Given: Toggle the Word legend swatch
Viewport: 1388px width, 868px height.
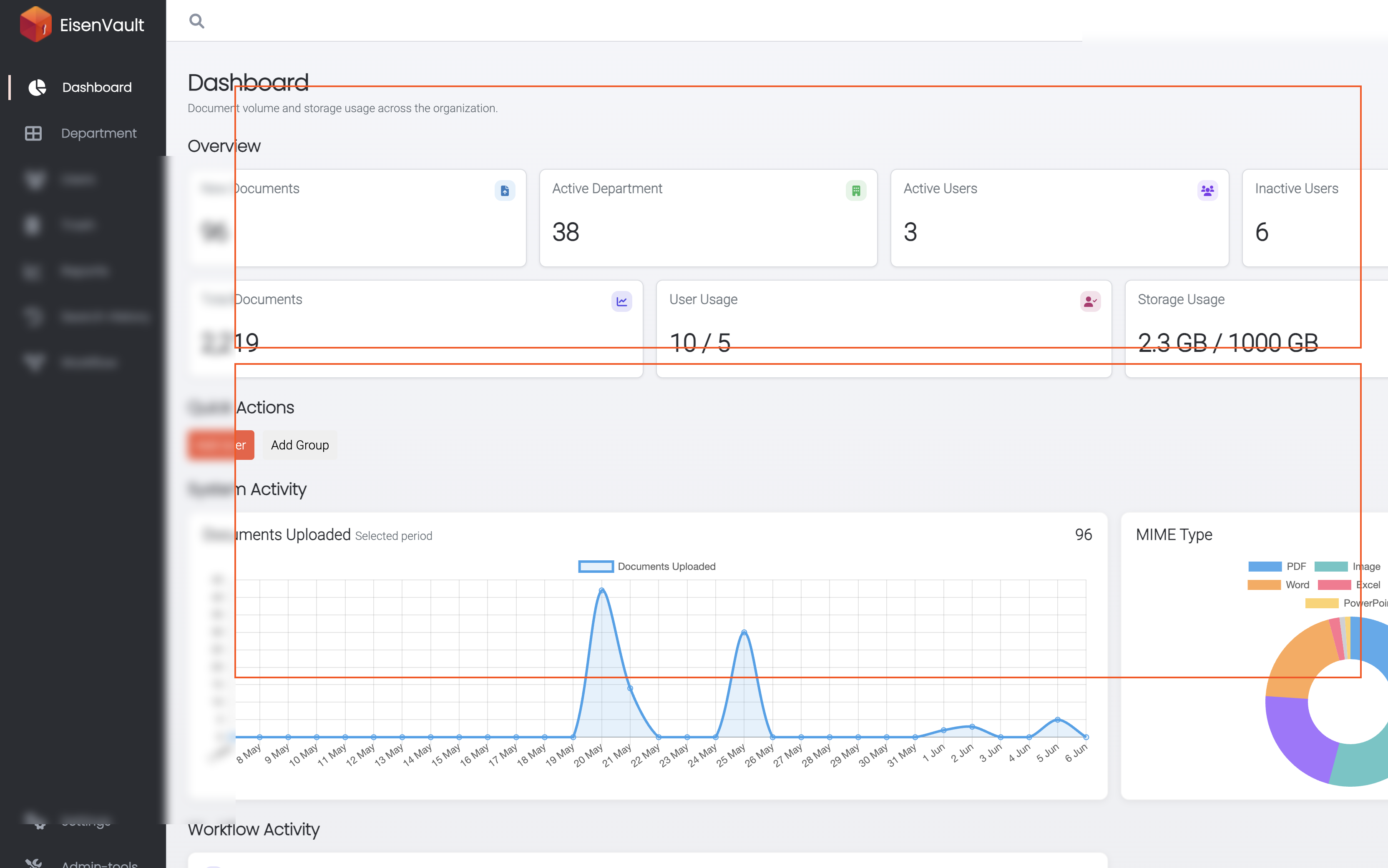Looking at the screenshot, I should click(x=1265, y=585).
